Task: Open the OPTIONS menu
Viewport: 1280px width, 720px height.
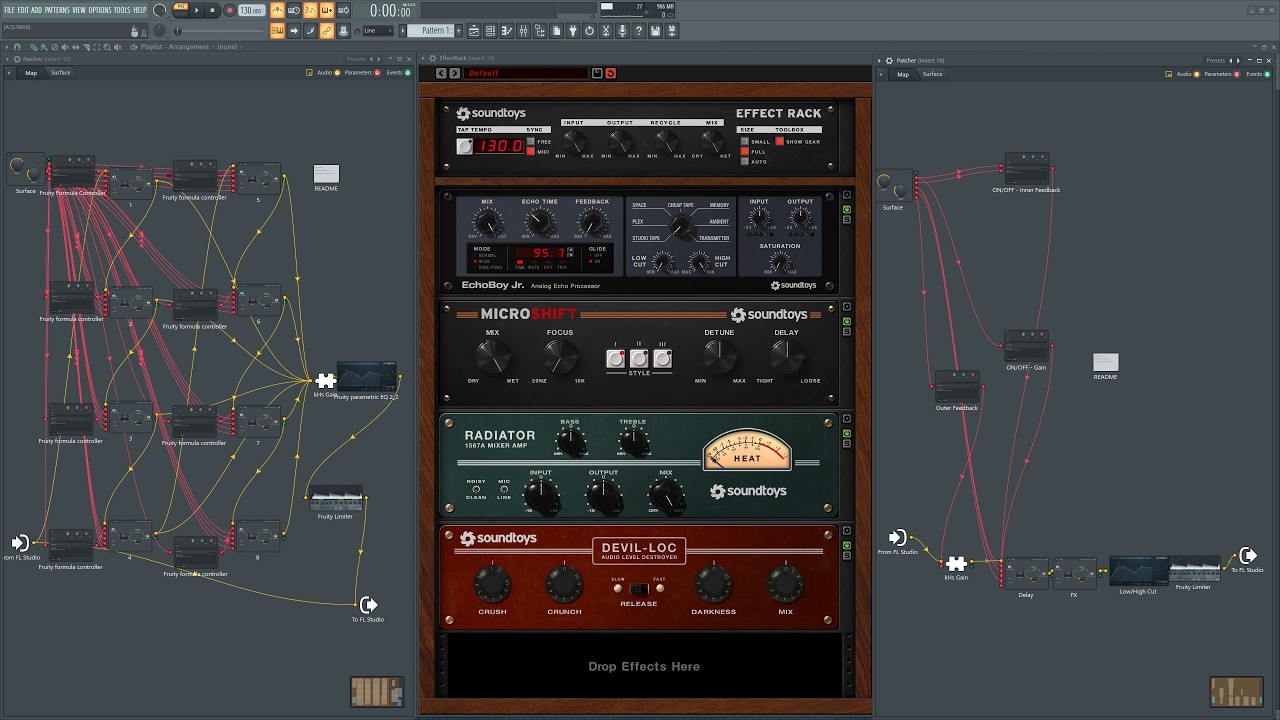Action: (x=100, y=10)
